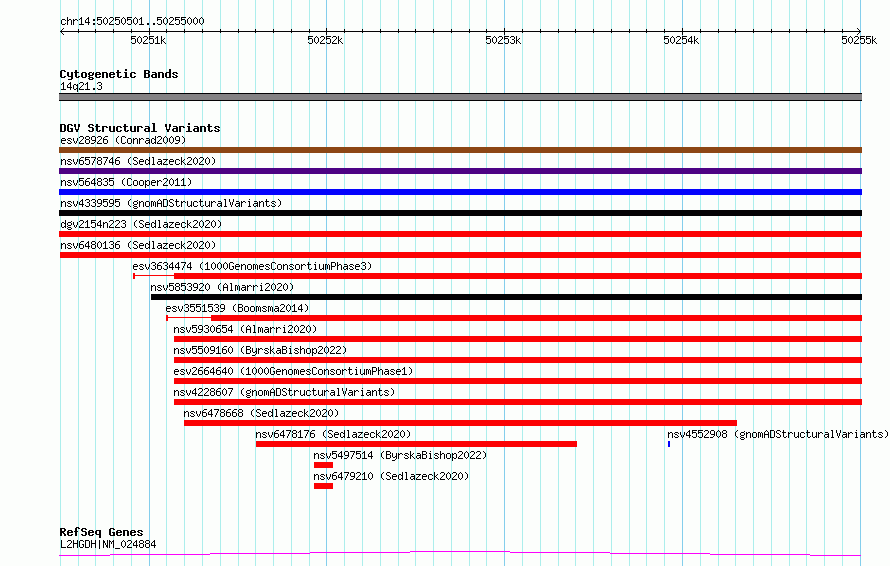890x566 pixels.
Task: Select the short nsv6479210 red bar
Action: (324, 486)
